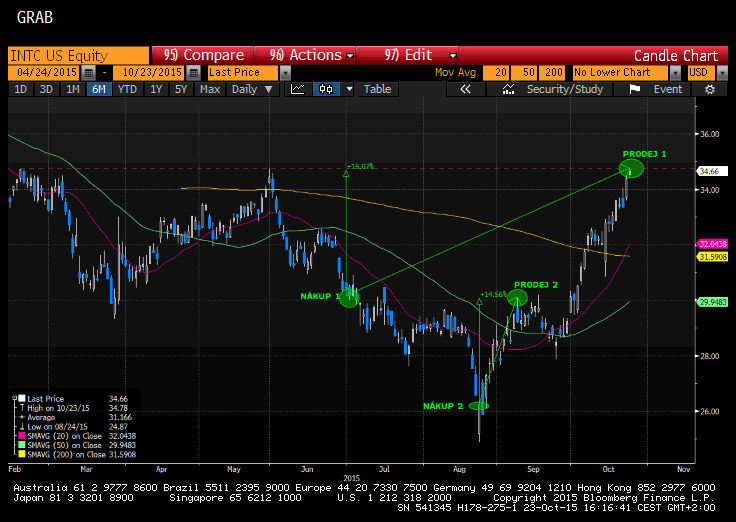This screenshot has width=736, height=522.
Task: Click the magenta SMAVG (20) legend swatch
Action: [x=22, y=436]
